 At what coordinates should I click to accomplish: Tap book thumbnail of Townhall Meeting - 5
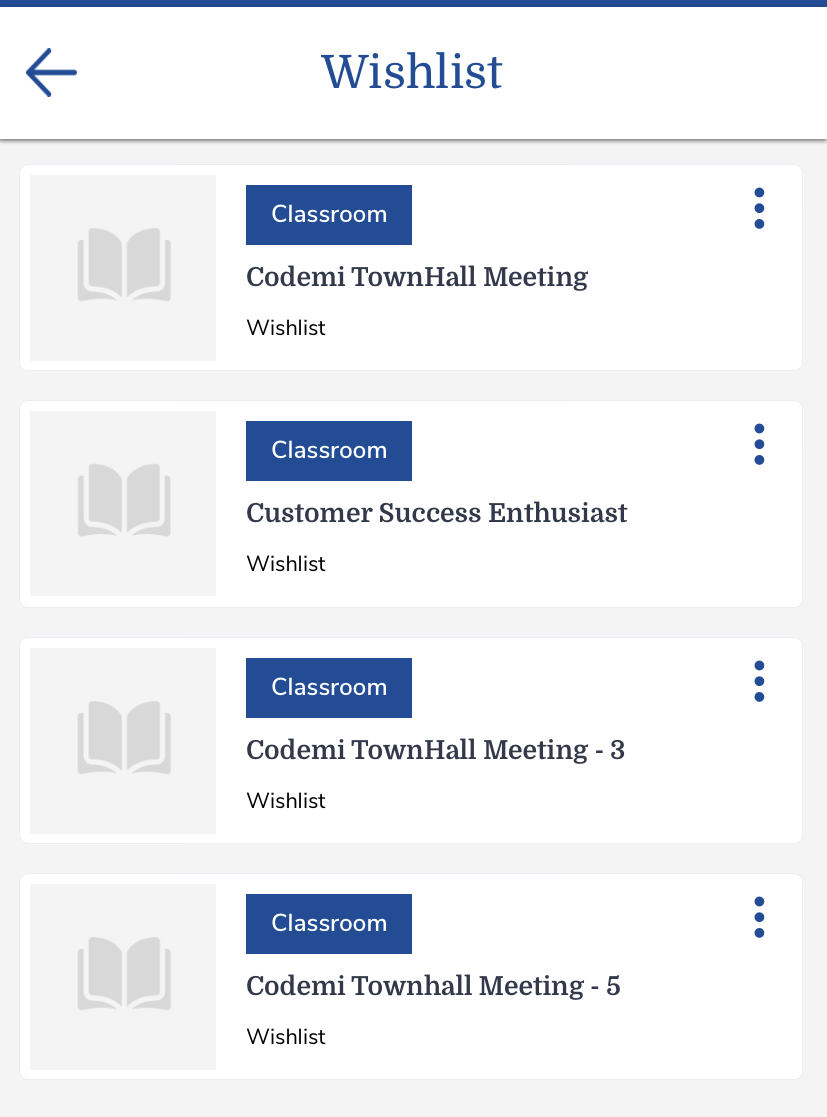pyautogui.click(x=123, y=976)
